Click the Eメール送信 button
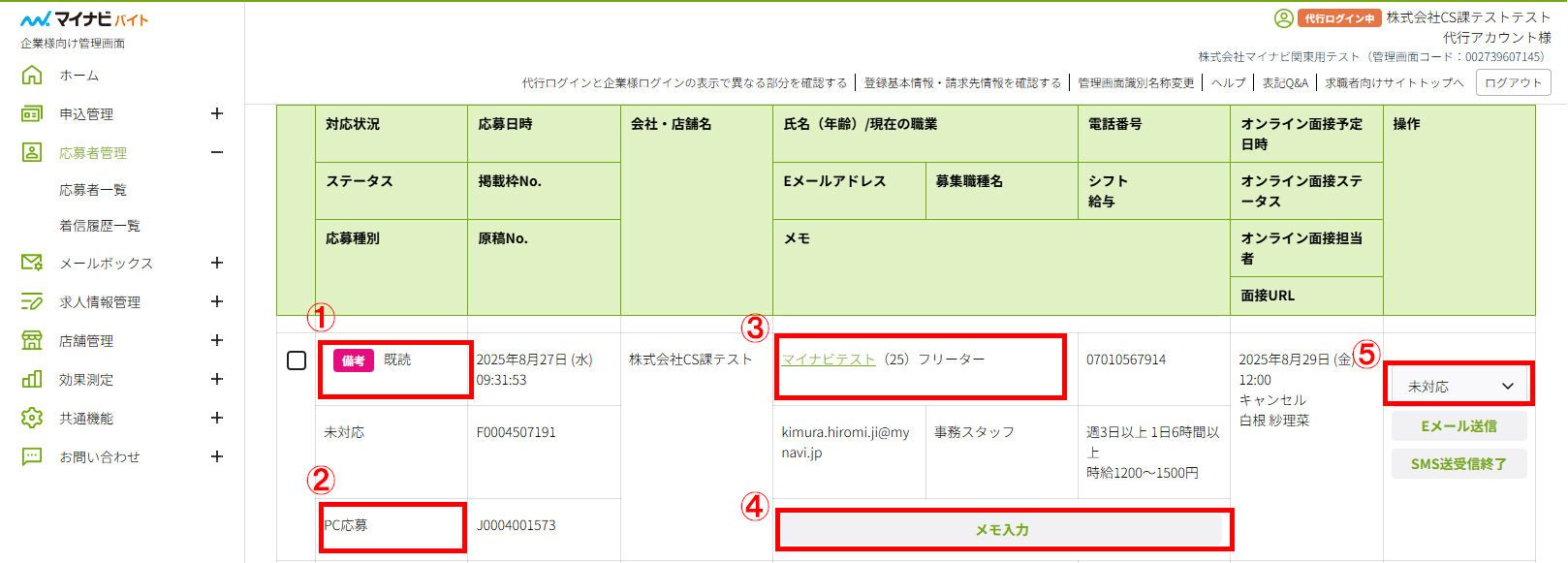Screen dimensions: 1568x563 point(1458,426)
